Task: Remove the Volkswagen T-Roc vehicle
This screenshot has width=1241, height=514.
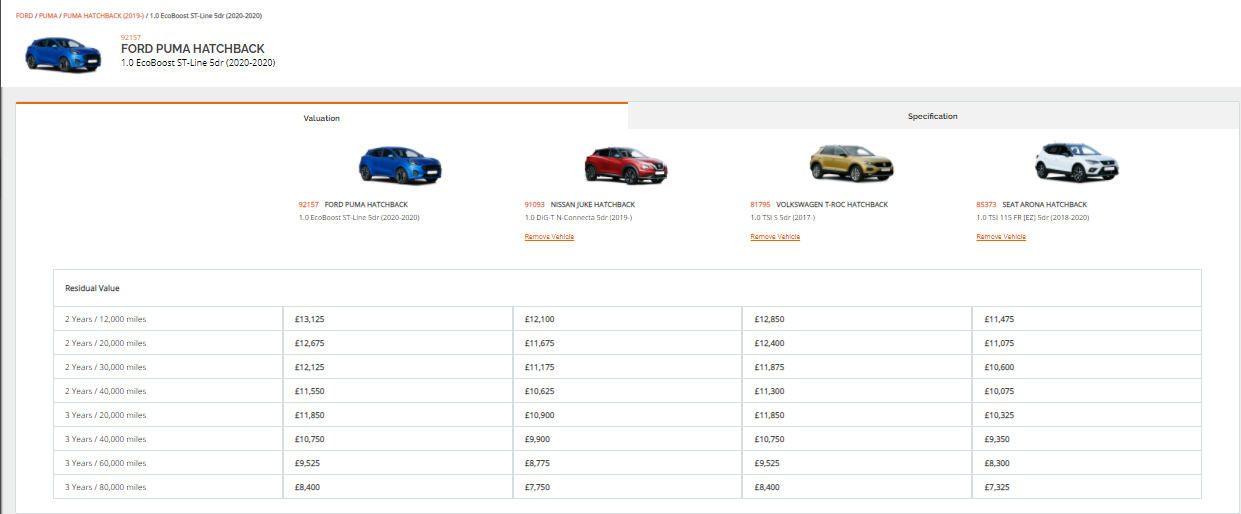Action: (775, 237)
